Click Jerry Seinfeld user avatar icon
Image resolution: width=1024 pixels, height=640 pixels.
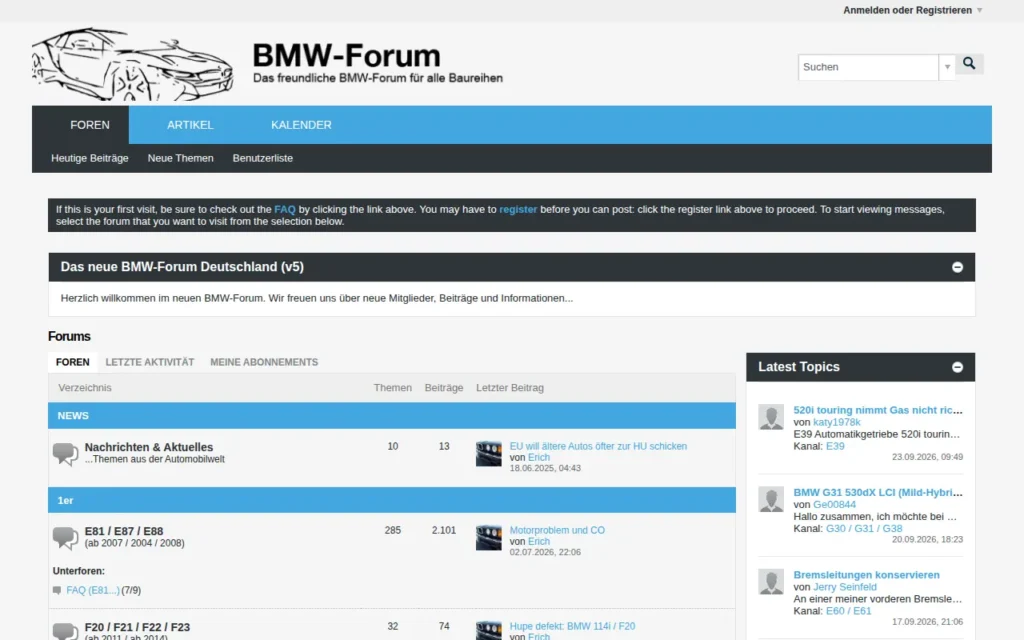[771, 581]
